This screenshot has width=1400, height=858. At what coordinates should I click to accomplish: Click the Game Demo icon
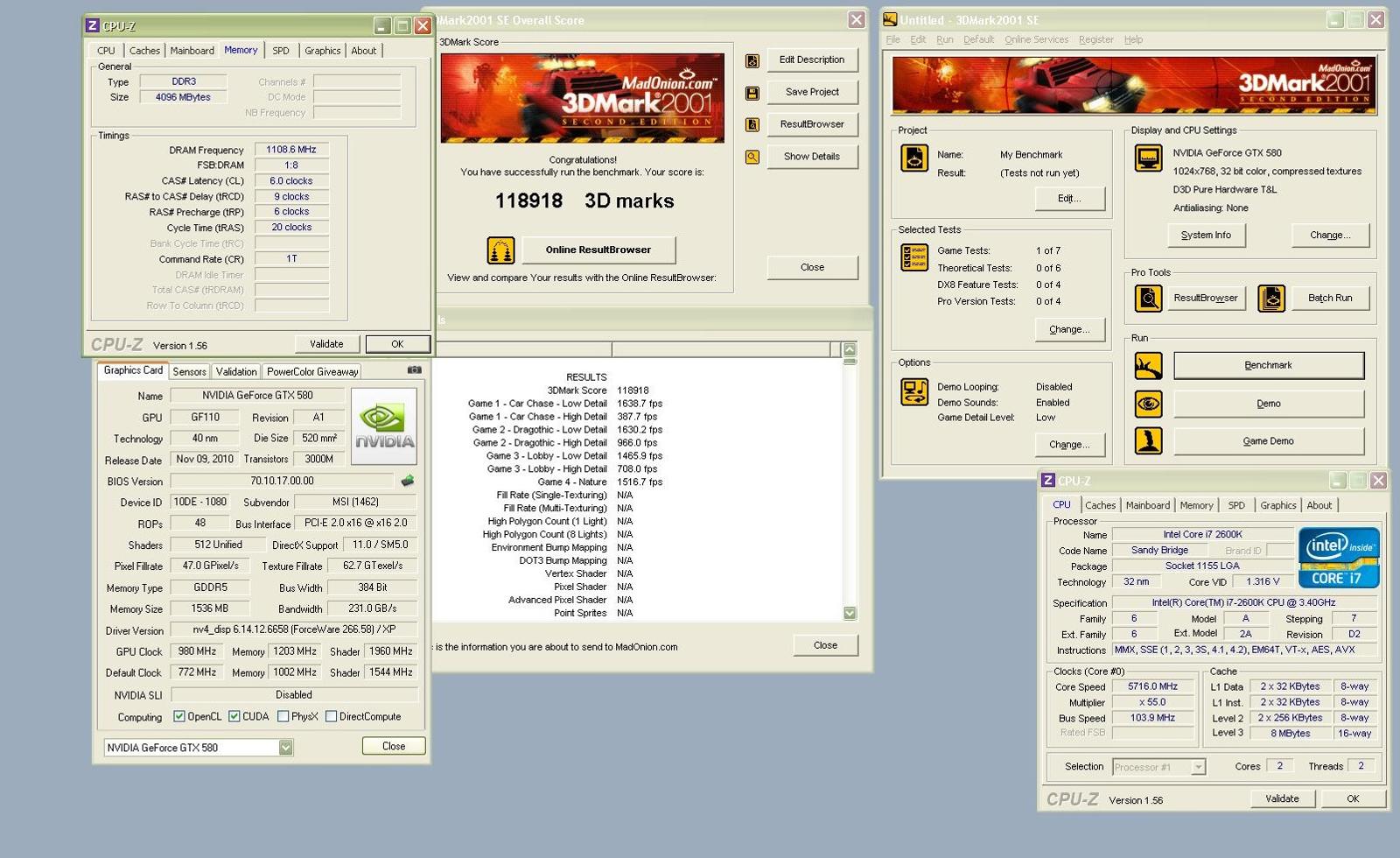(1148, 440)
